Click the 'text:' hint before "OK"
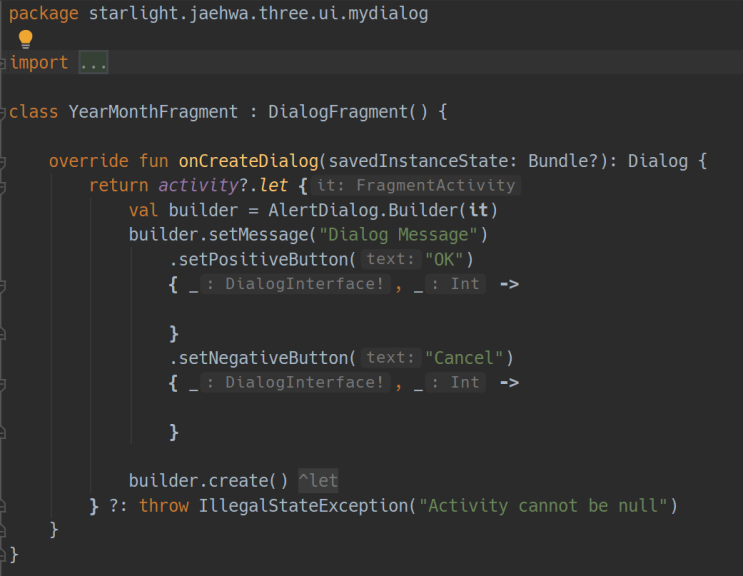743x576 pixels. click(x=390, y=259)
